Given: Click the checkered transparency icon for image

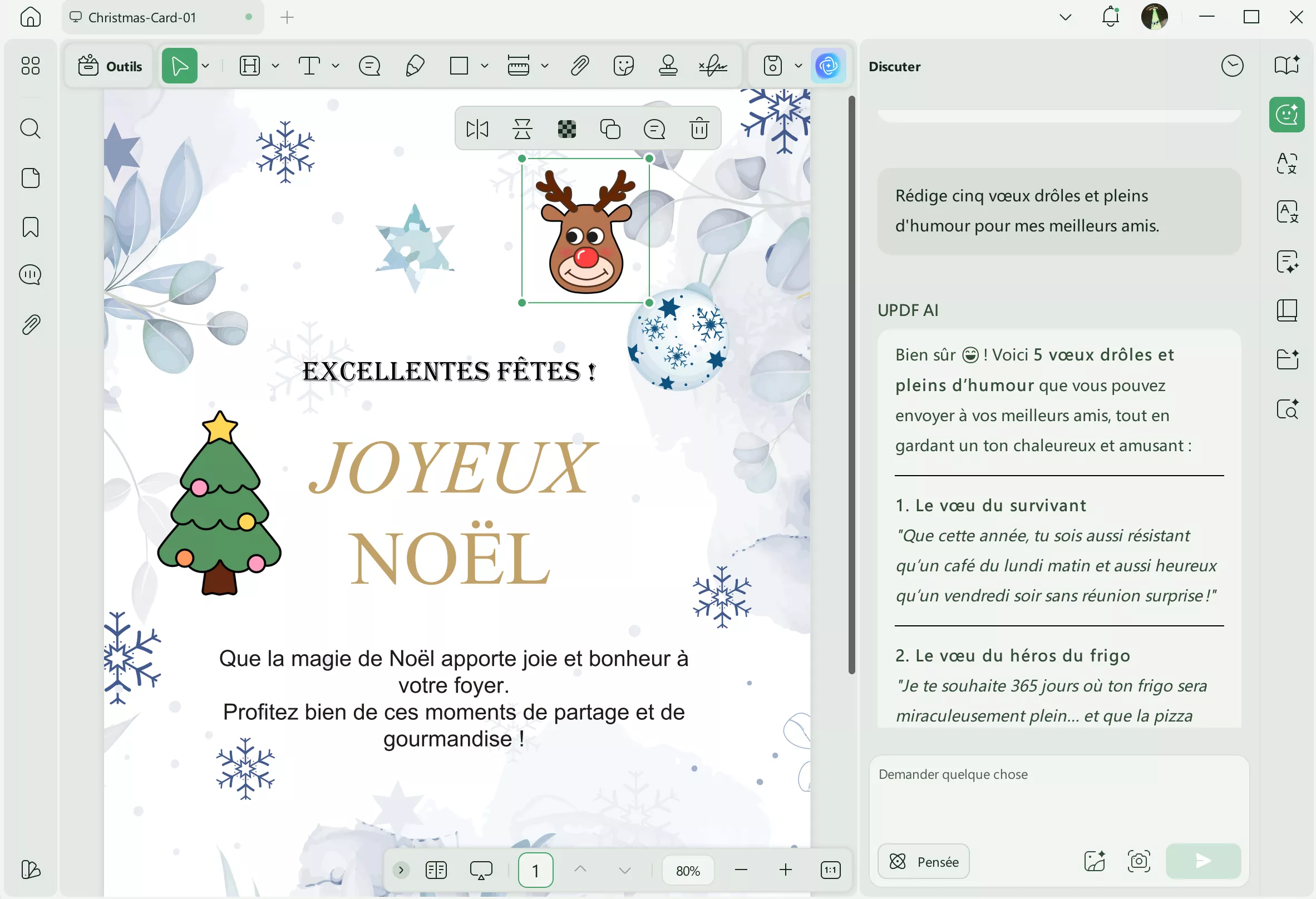Looking at the screenshot, I should [566, 129].
